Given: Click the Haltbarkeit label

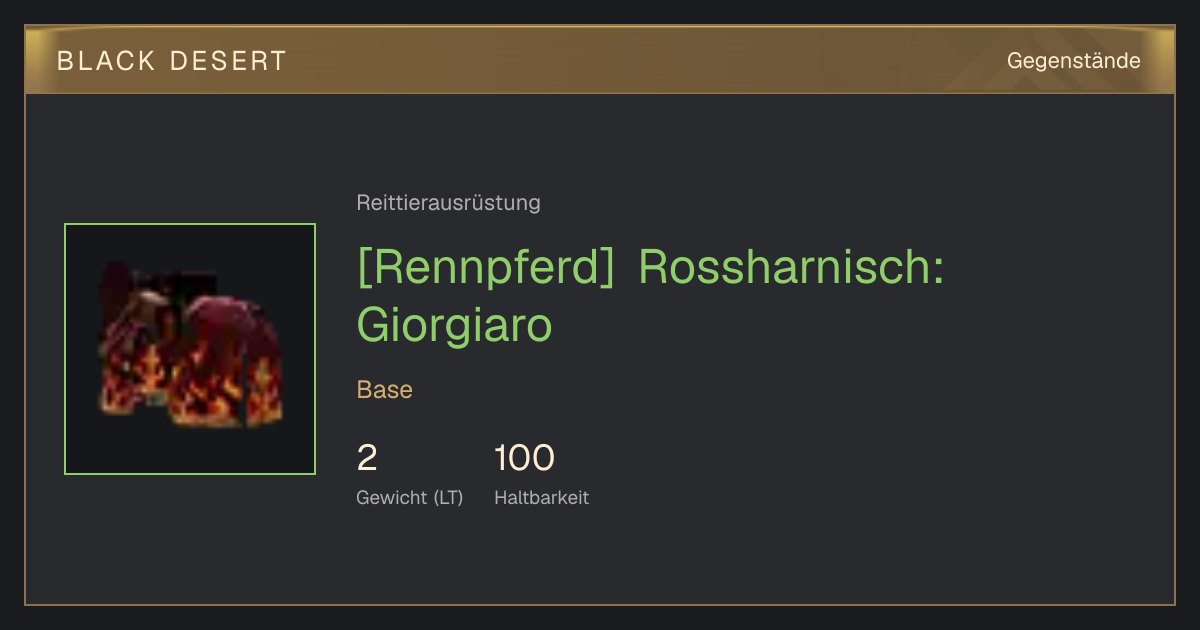Looking at the screenshot, I should (541, 497).
